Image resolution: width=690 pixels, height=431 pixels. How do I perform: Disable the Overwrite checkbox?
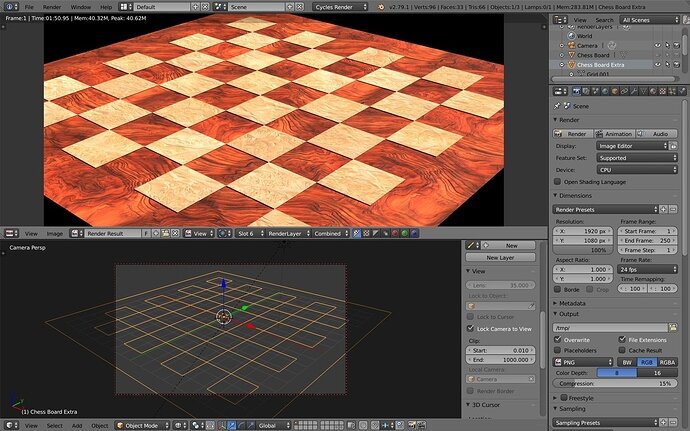point(558,339)
